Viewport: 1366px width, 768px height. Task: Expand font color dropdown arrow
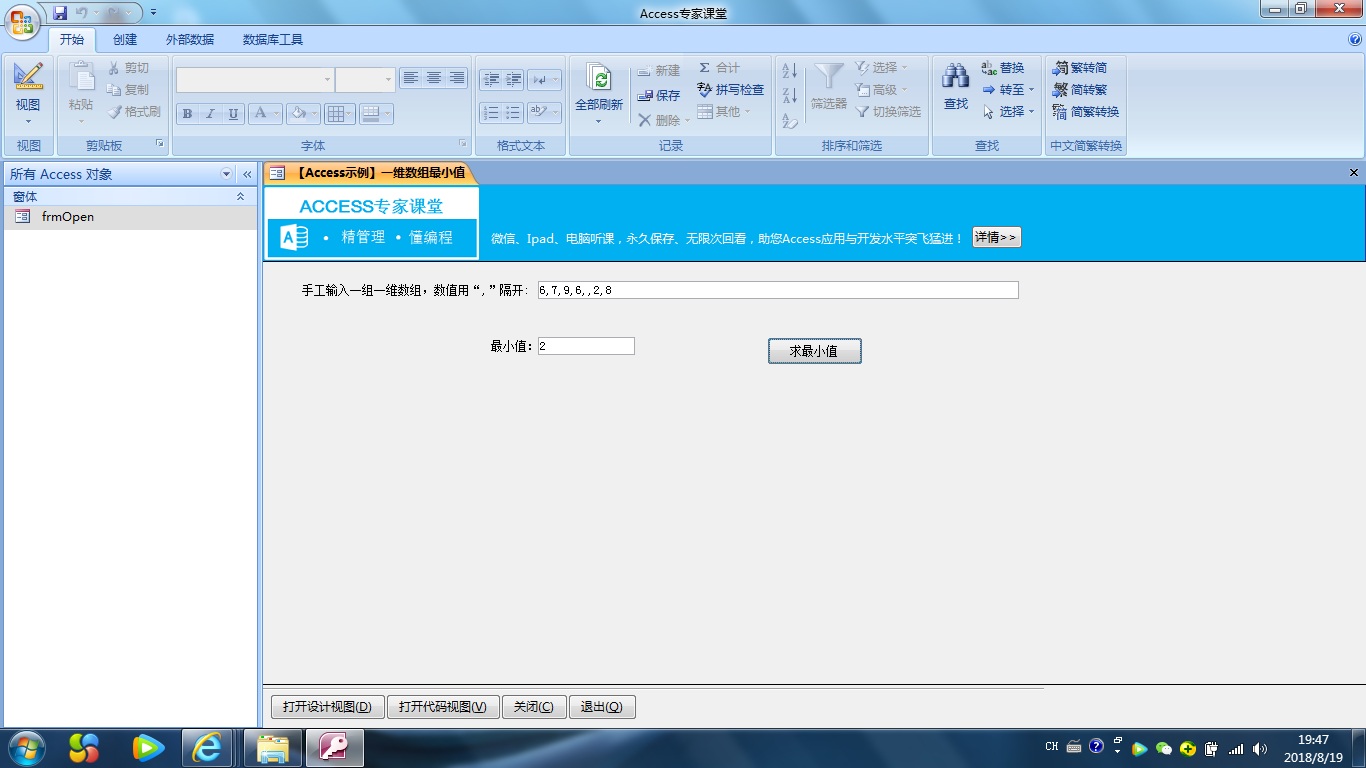(x=276, y=114)
